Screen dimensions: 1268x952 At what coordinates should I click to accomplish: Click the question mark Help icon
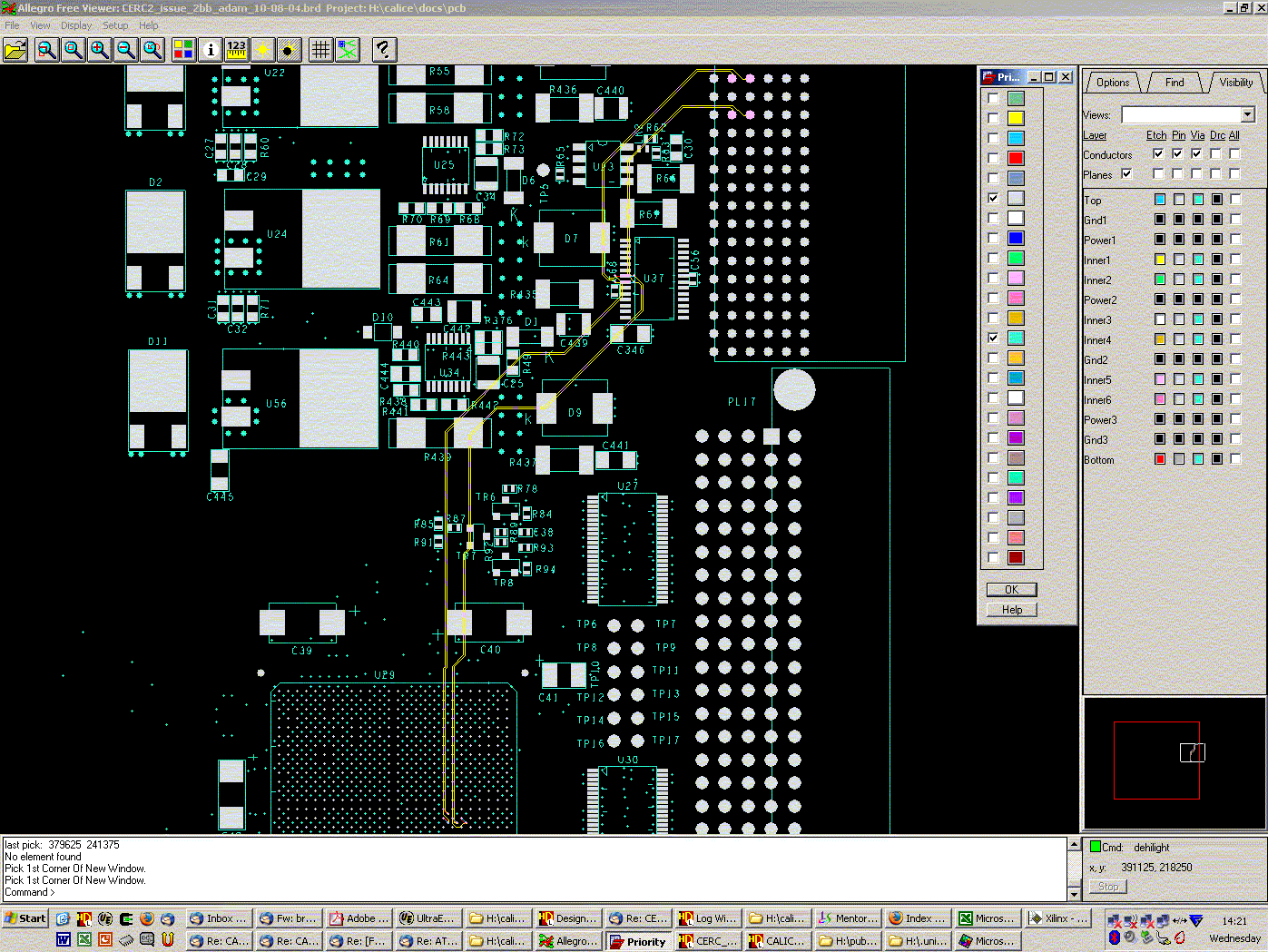tap(383, 50)
